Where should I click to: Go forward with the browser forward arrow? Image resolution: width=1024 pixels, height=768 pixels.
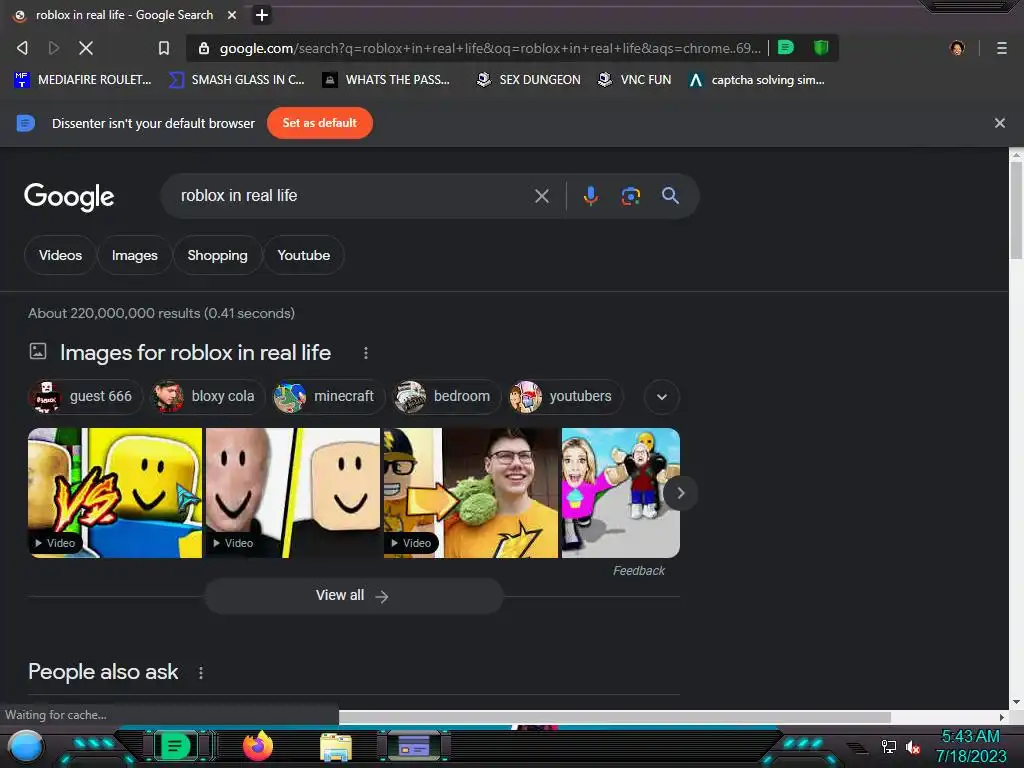pos(54,48)
